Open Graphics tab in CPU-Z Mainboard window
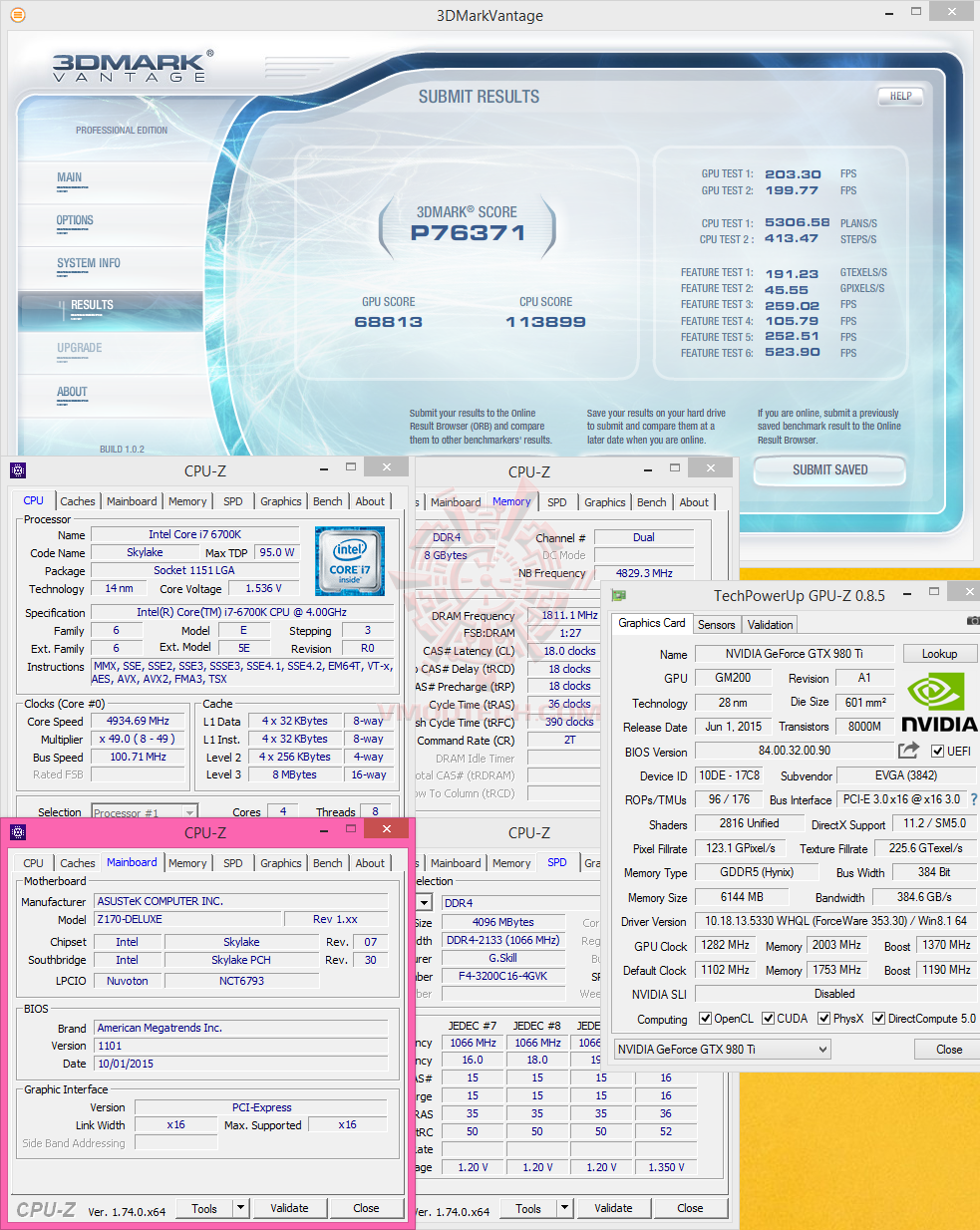The height and width of the screenshot is (1230, 980). [280, 863]
